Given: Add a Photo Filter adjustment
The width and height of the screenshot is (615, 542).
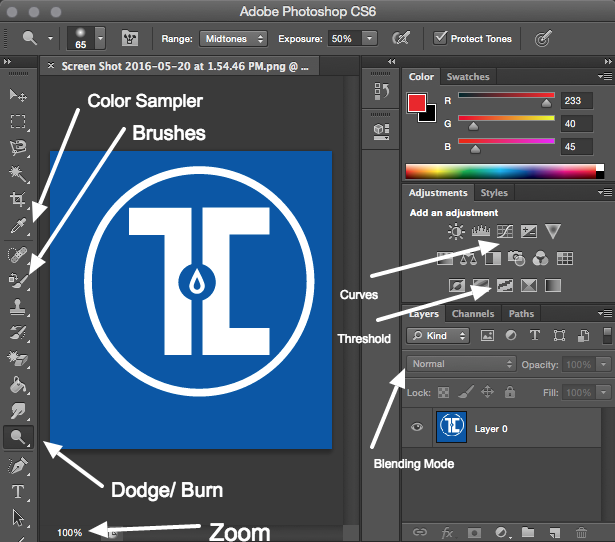Looking at the screenshot, I should pos(517,258).
